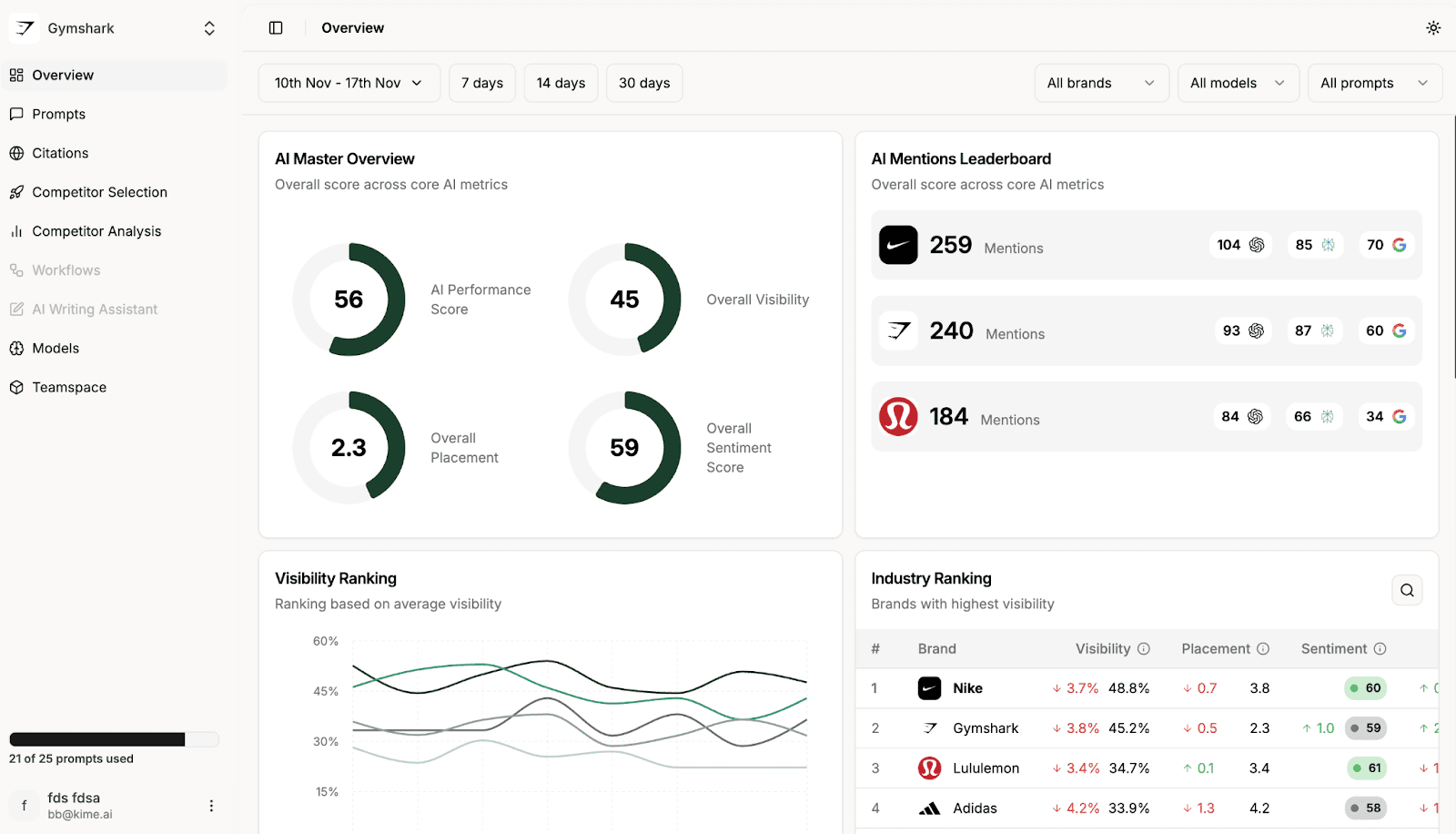Click Nike's 104 ChatGPT mentions badge
Viewport: 1456px width, 834px height.
tap(1241, 245)
